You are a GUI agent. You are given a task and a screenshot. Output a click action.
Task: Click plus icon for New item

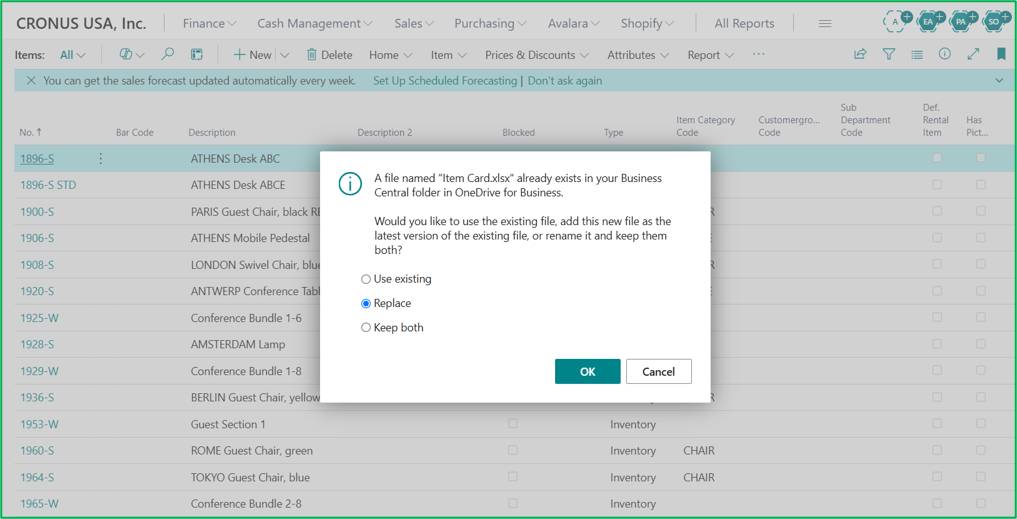click(239, 55)
